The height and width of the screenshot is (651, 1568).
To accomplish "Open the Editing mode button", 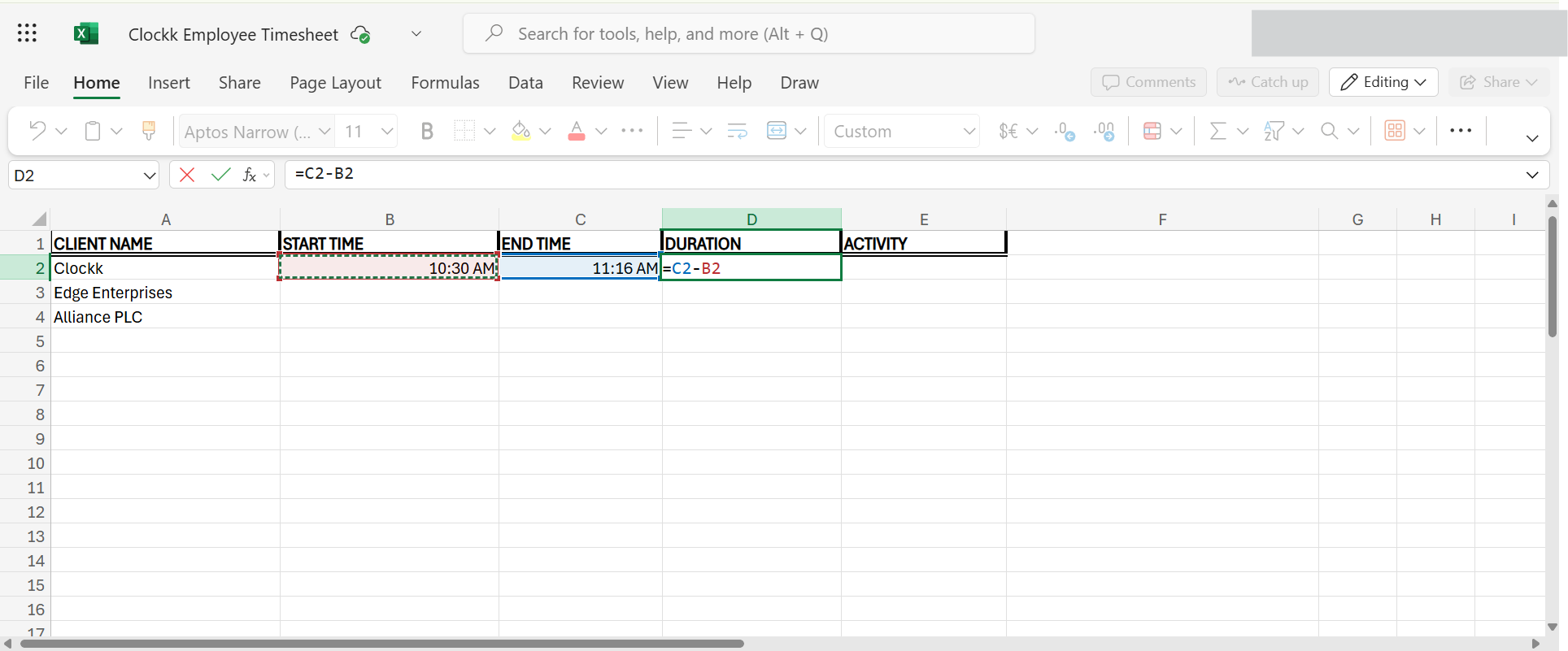I will [x=1383, y=82].
